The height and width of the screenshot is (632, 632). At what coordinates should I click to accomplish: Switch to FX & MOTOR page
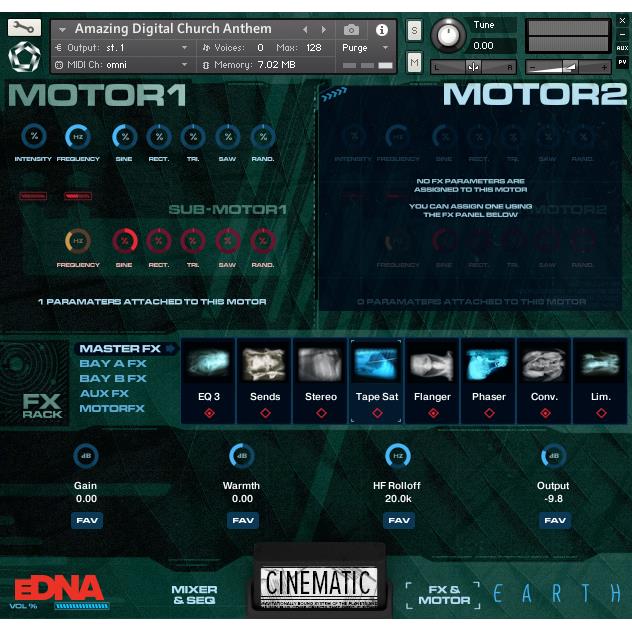(444, 595)
